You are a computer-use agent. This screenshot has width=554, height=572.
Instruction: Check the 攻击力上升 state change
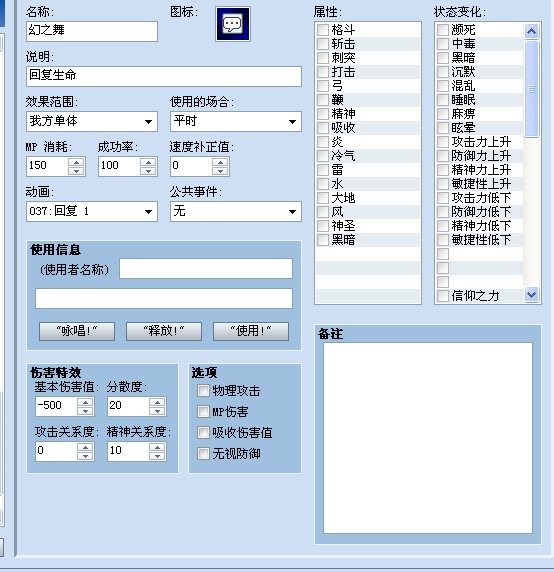coord(443,142)
